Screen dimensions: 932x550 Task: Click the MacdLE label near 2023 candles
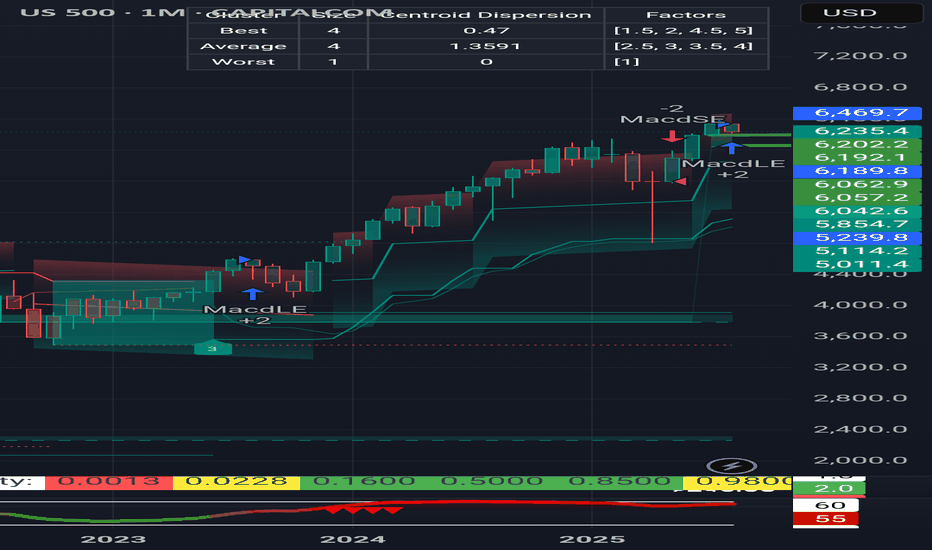pos(255,310)
